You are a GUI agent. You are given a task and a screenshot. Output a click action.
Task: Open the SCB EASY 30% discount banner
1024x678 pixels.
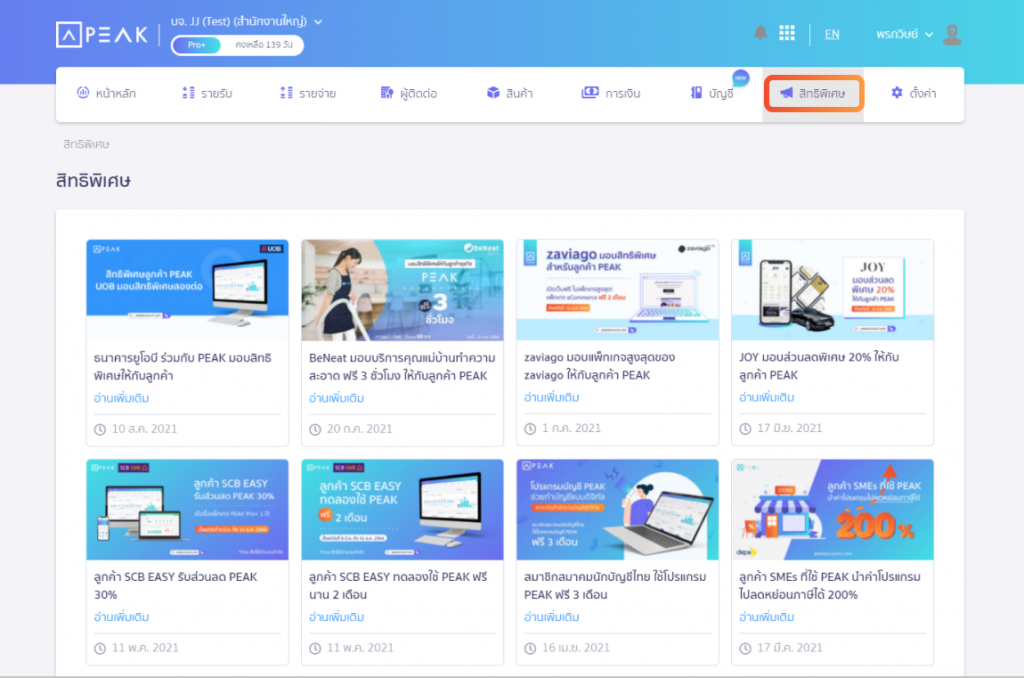[187, 509]
